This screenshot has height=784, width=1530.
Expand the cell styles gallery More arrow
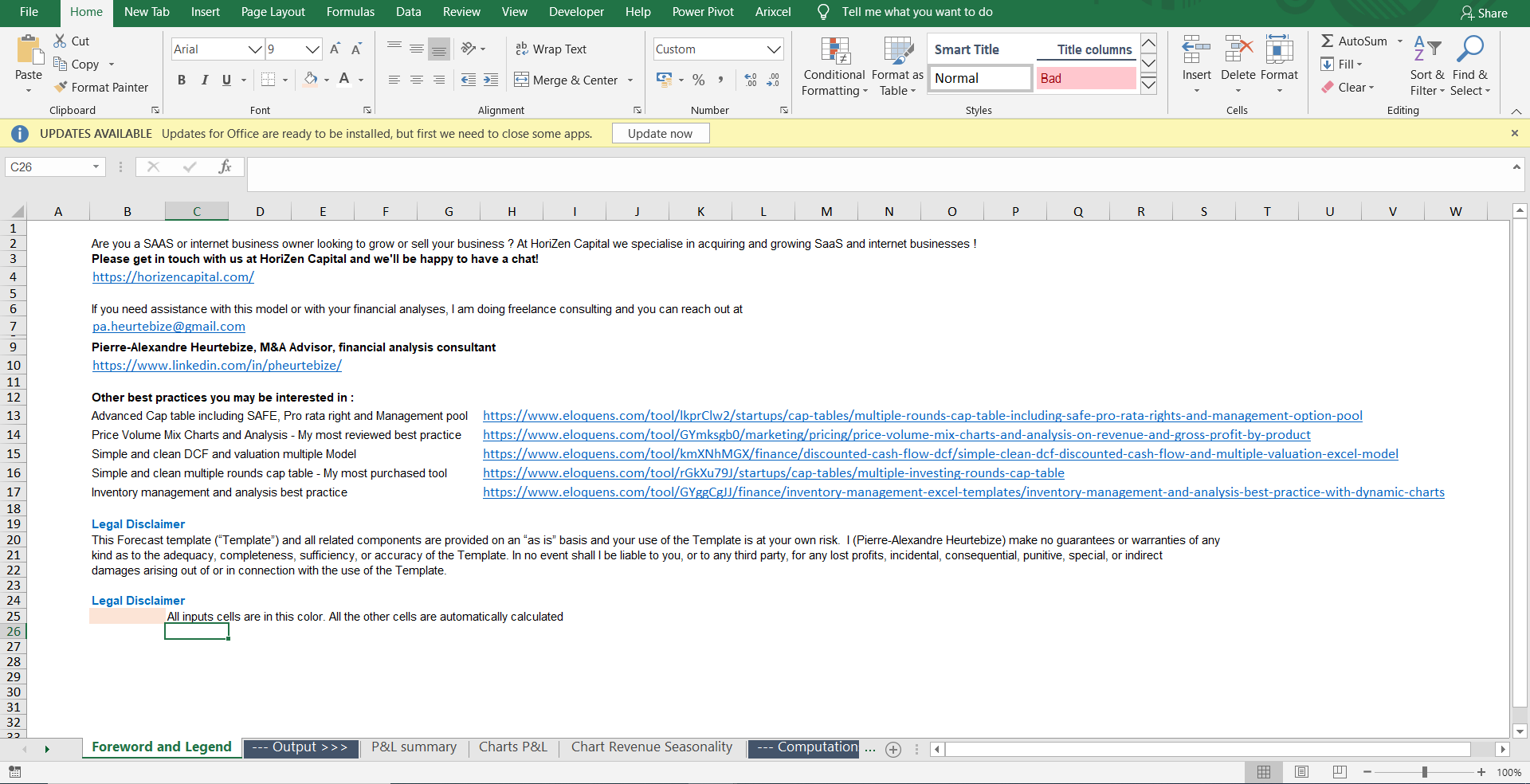pyautogui.click(x=1148, y=84)
